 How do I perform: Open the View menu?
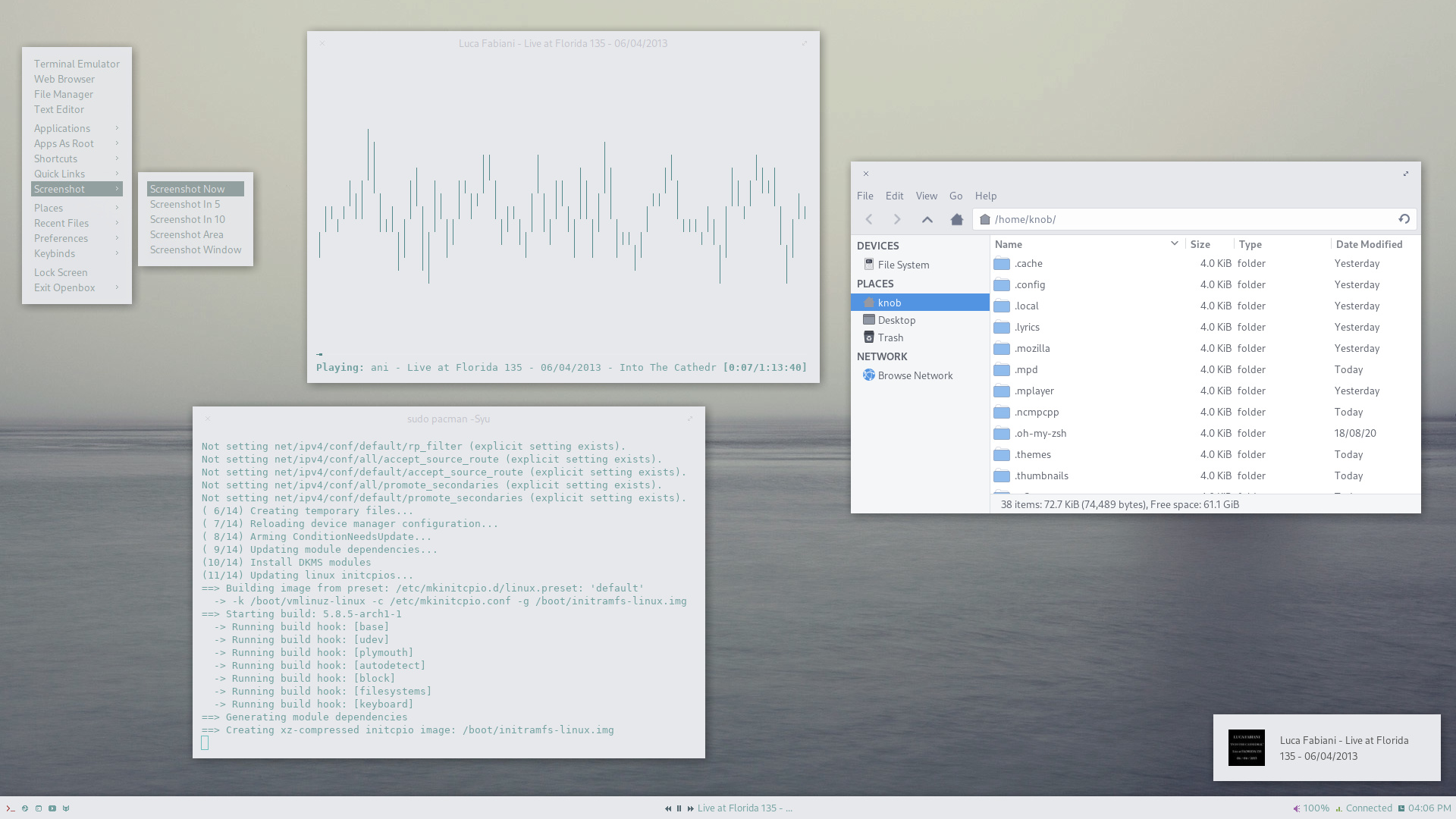[926, 196]
